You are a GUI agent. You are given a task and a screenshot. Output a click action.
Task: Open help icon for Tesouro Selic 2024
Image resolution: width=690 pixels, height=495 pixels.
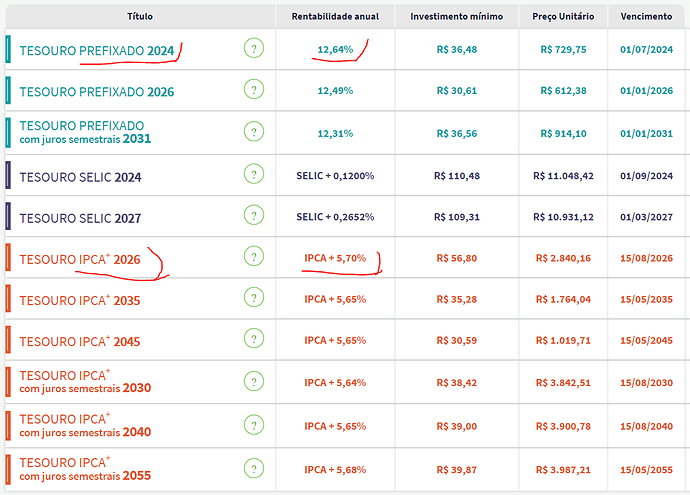tap(254, 174)
